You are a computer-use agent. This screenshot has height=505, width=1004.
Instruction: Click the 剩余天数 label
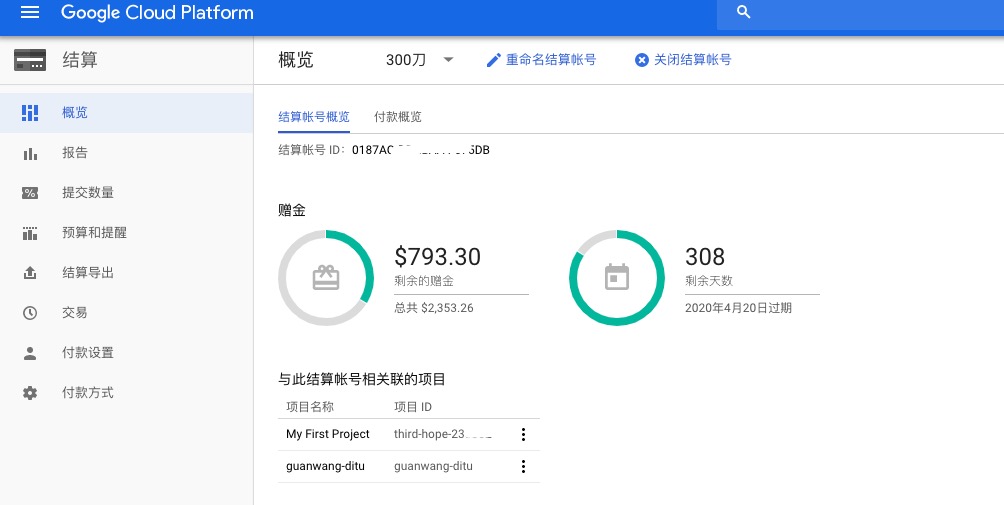click(x=709, y=281)
